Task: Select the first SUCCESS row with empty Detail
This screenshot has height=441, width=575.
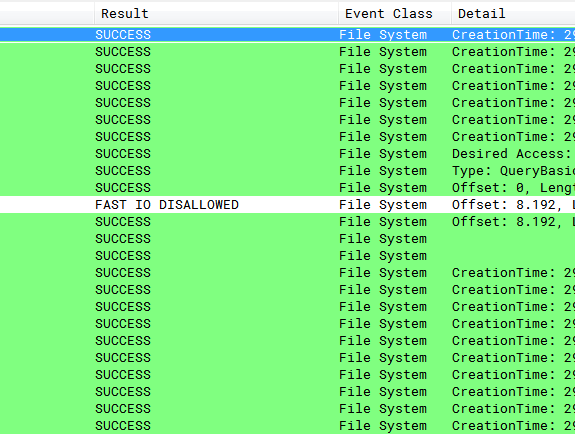Action: coord(288,239)
